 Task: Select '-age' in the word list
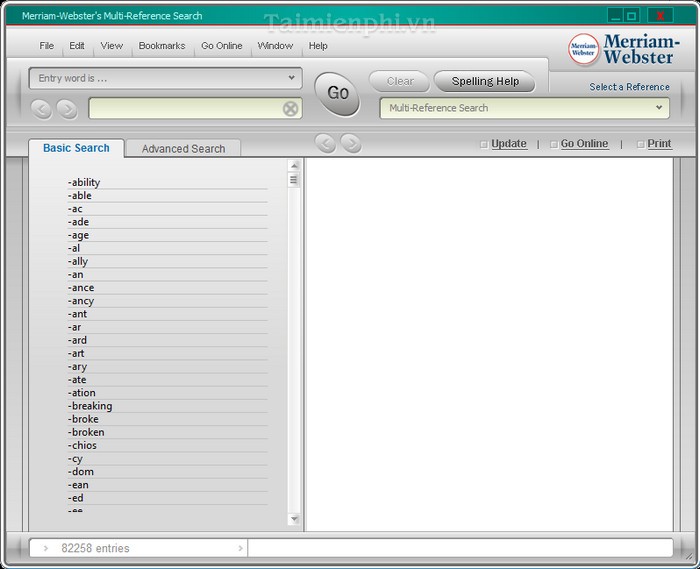(x=79, y=235)
